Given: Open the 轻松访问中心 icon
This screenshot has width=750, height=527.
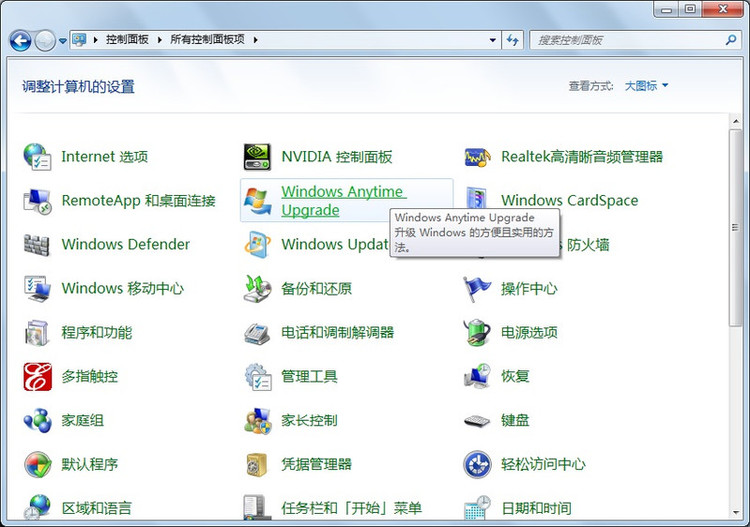Looking at the screenshot, I should coord(477,464).
